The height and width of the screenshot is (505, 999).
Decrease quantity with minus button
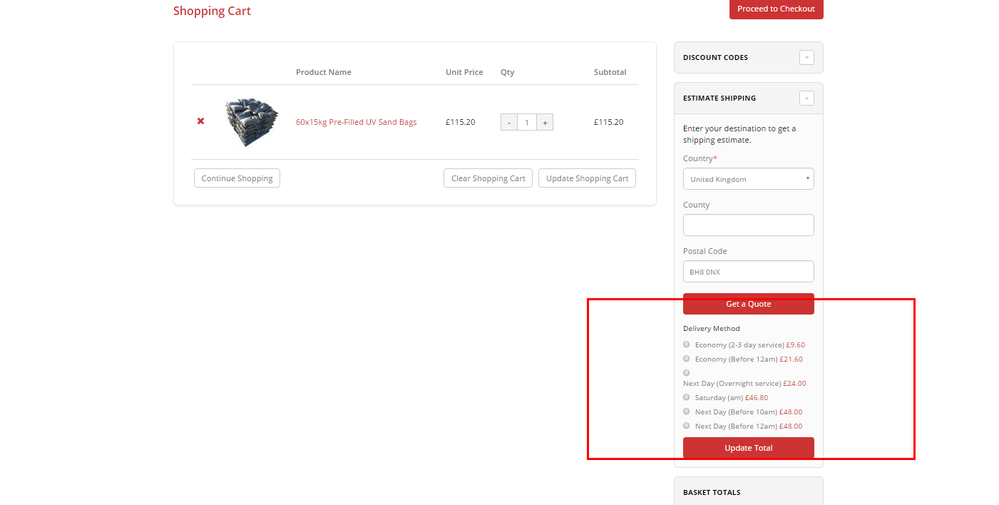click(x=509, y=122)
